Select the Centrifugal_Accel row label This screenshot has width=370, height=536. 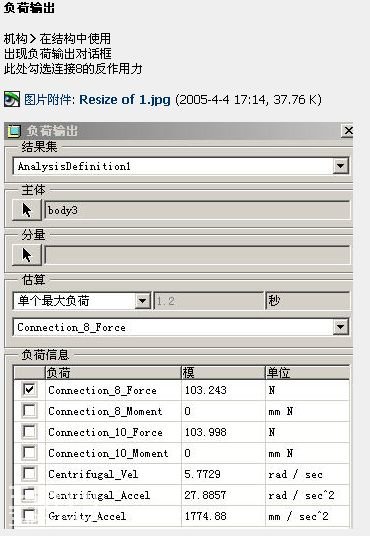click(99, 495)
